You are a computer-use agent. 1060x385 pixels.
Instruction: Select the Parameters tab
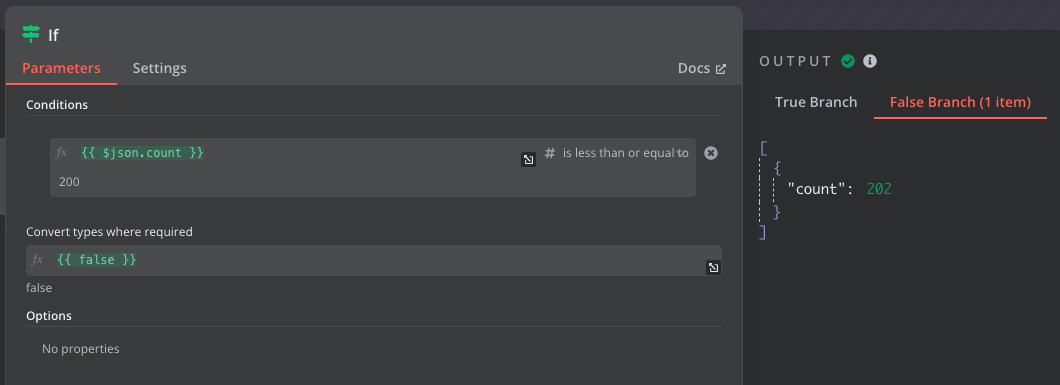(x=62, y=68)
